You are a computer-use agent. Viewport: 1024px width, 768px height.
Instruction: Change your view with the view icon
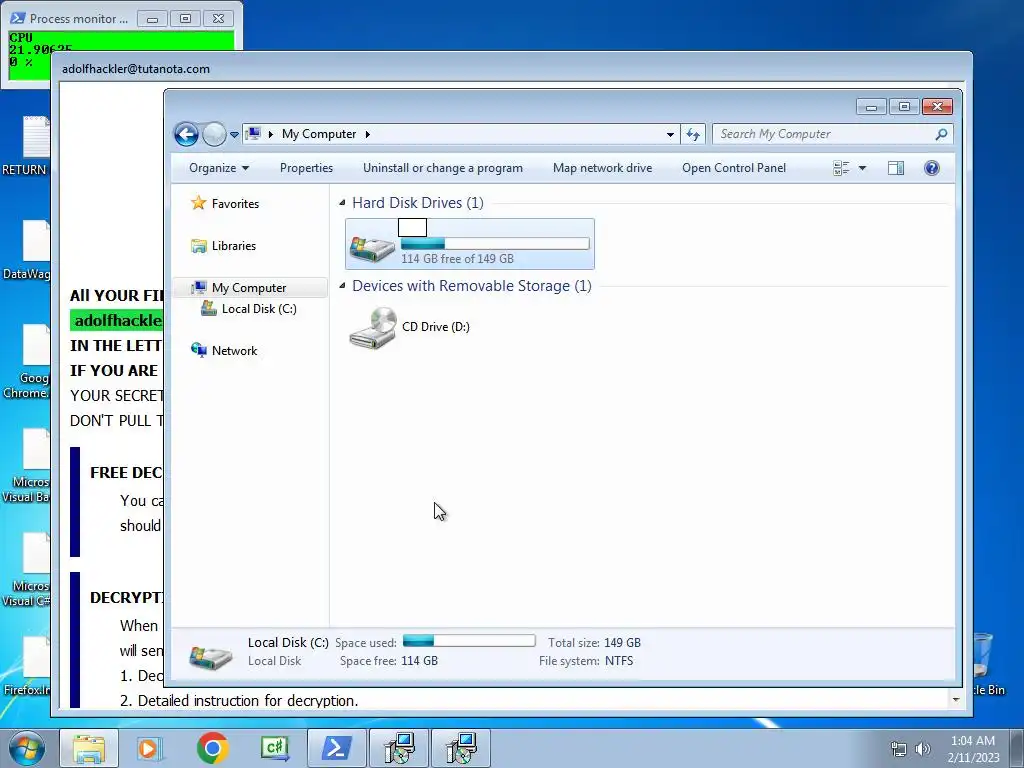(841, 168)
